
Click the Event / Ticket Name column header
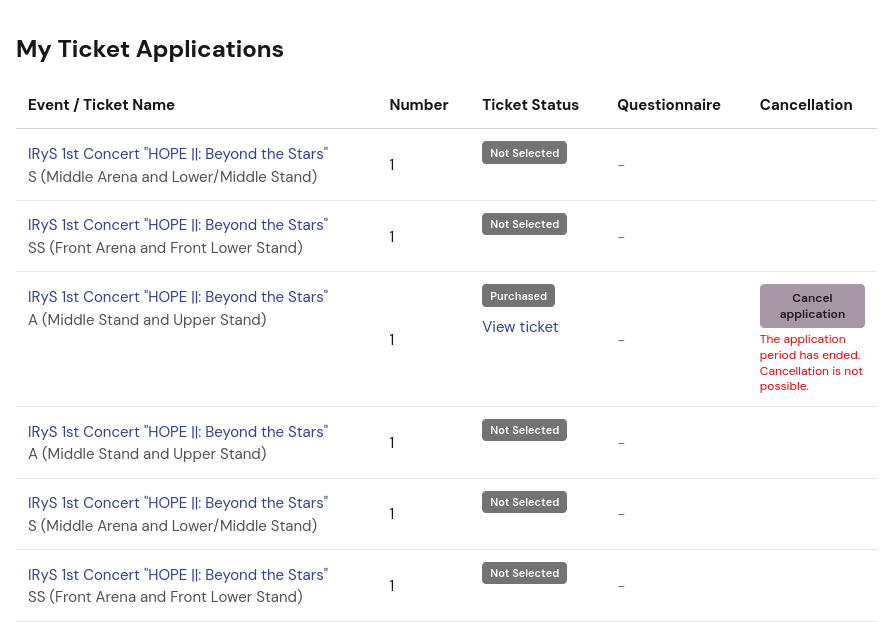point(101,105)
